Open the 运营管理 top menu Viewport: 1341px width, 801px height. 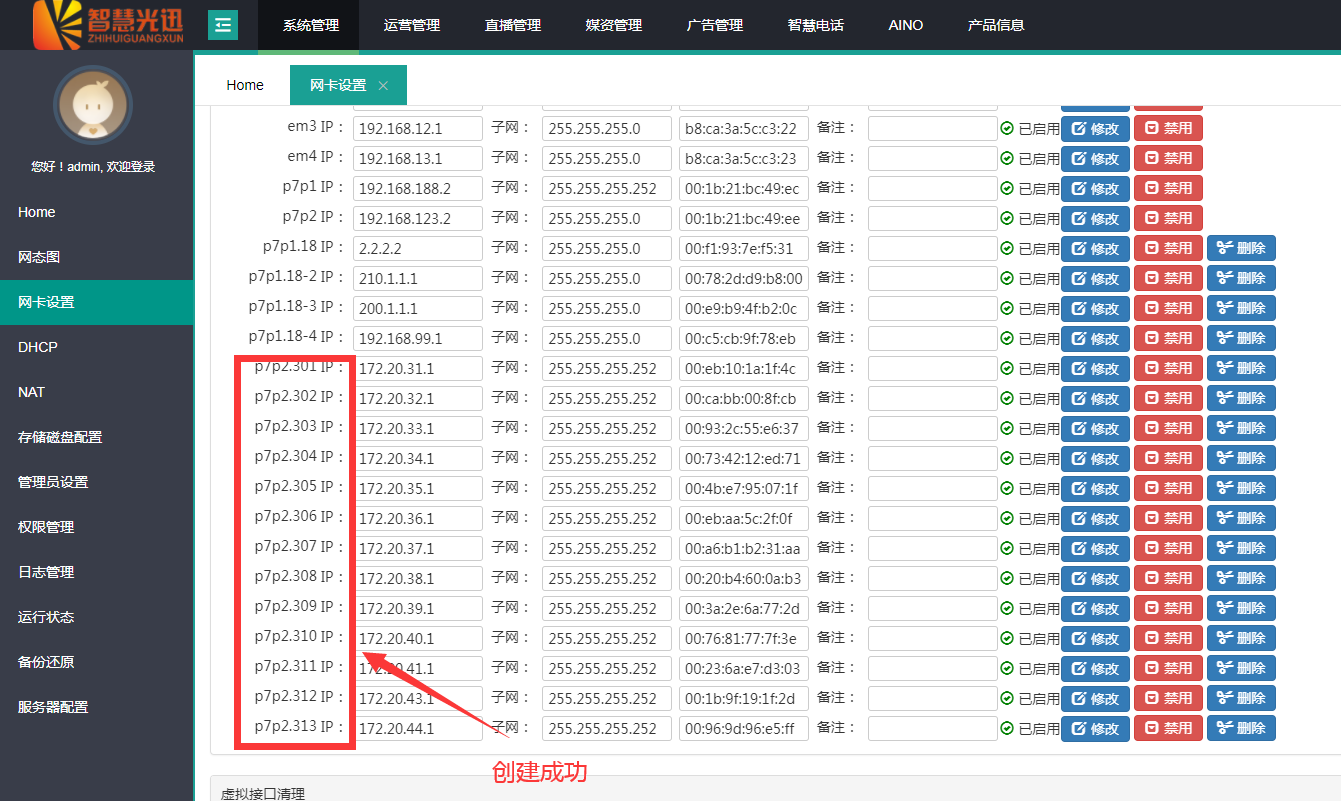[411, 25]
